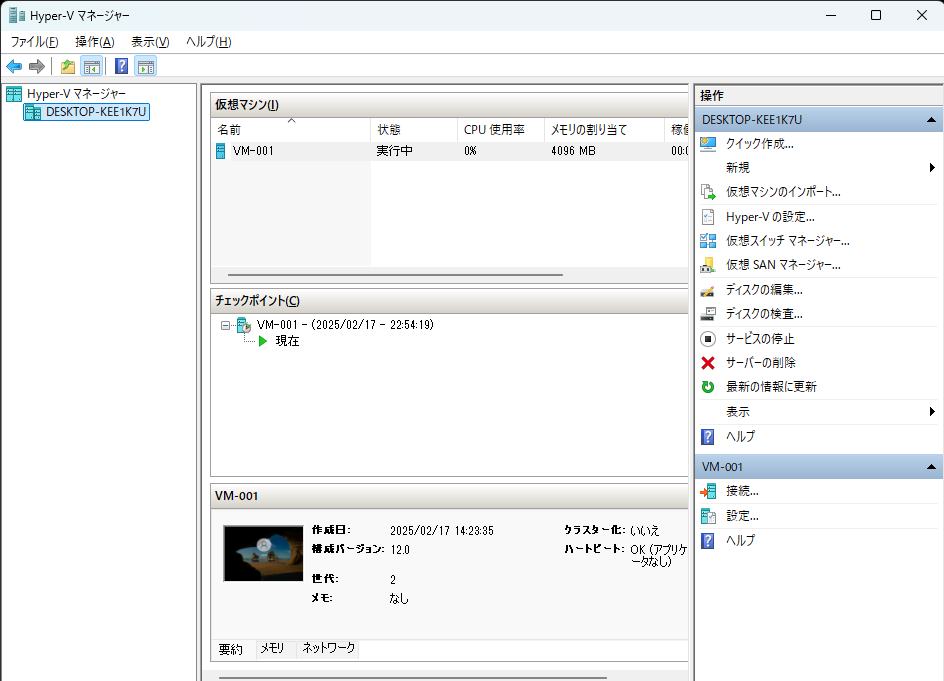Screen dimensions: 944x681
Task: Expand the 表示 submenu arrow in actions
Action: click(932, 412)
